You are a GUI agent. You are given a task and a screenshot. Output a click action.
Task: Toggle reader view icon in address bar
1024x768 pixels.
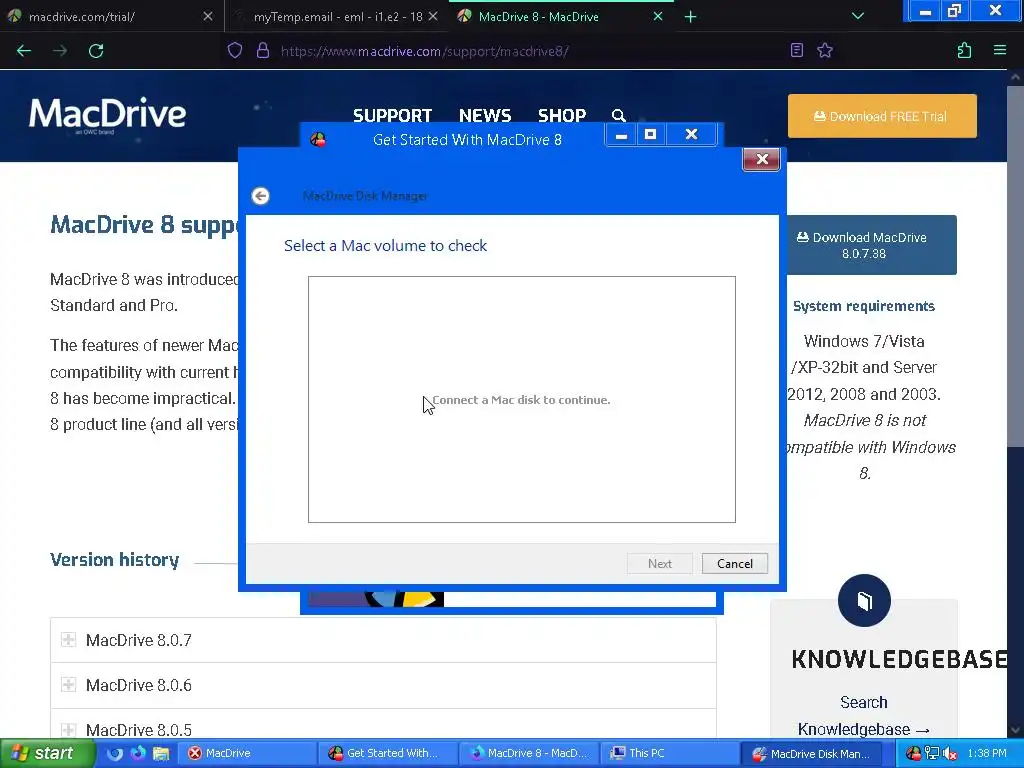(797, 50)
